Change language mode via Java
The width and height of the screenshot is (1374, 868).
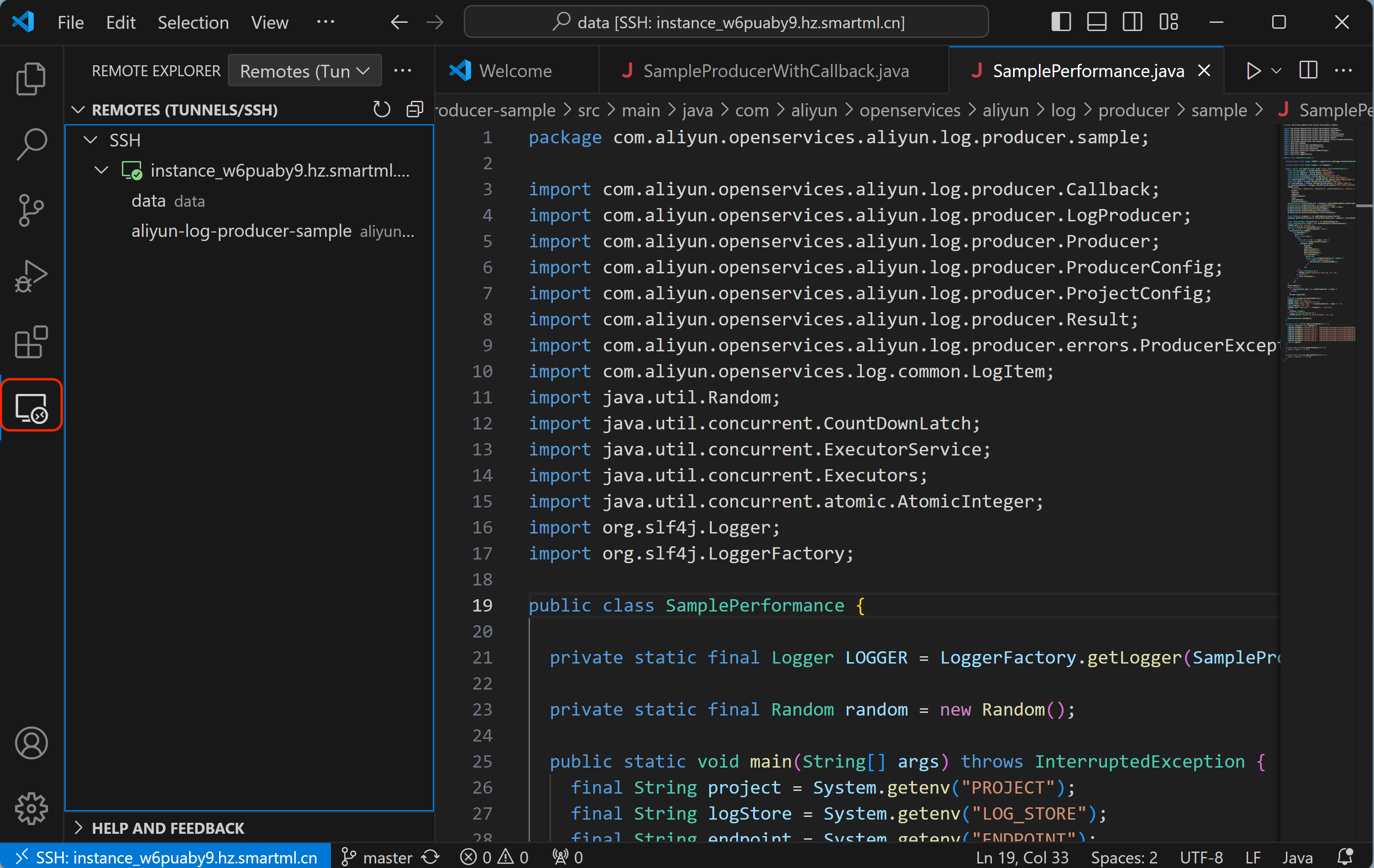point(1297,857)
